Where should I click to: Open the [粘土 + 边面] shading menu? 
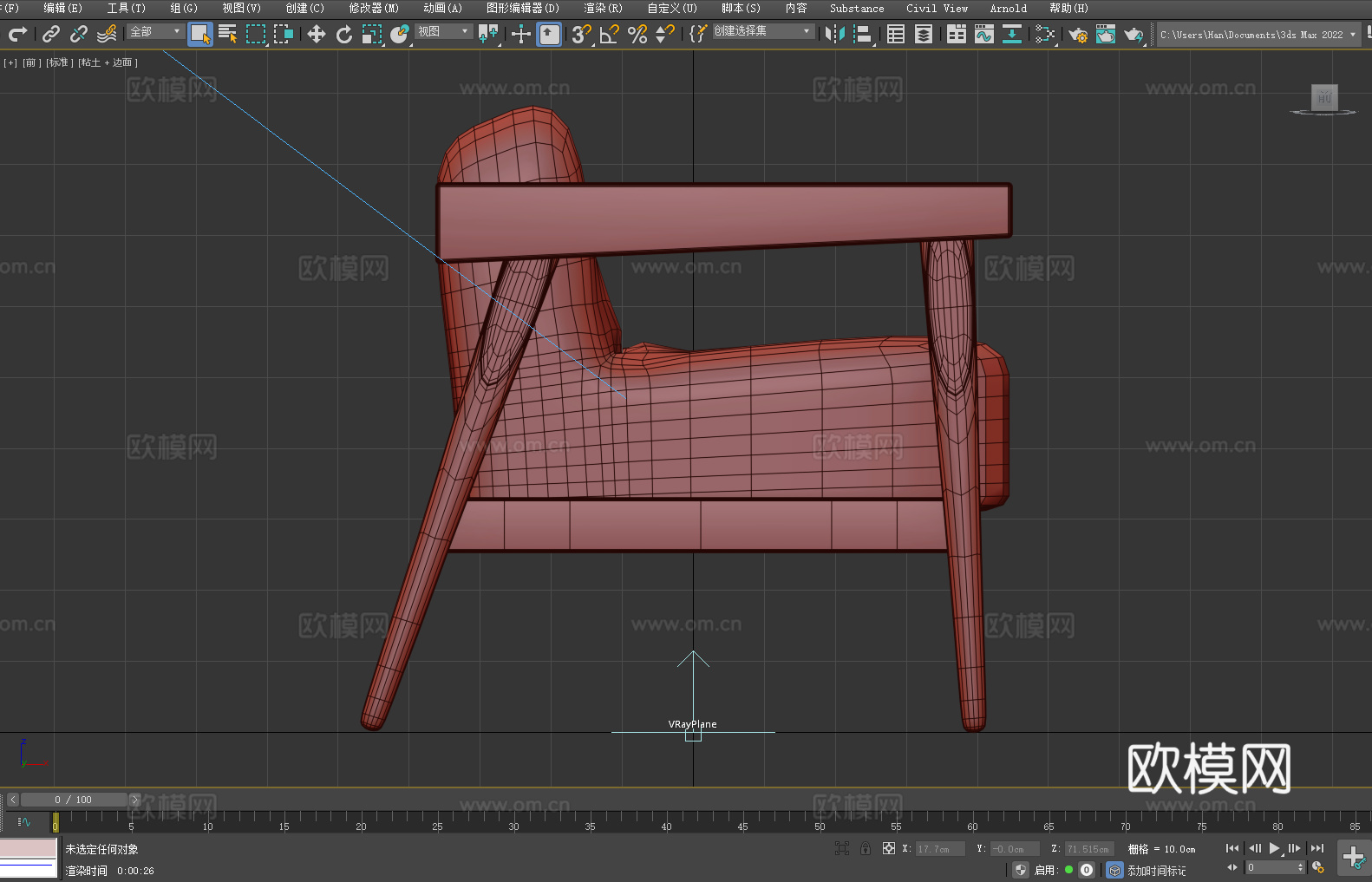point(108,62)
